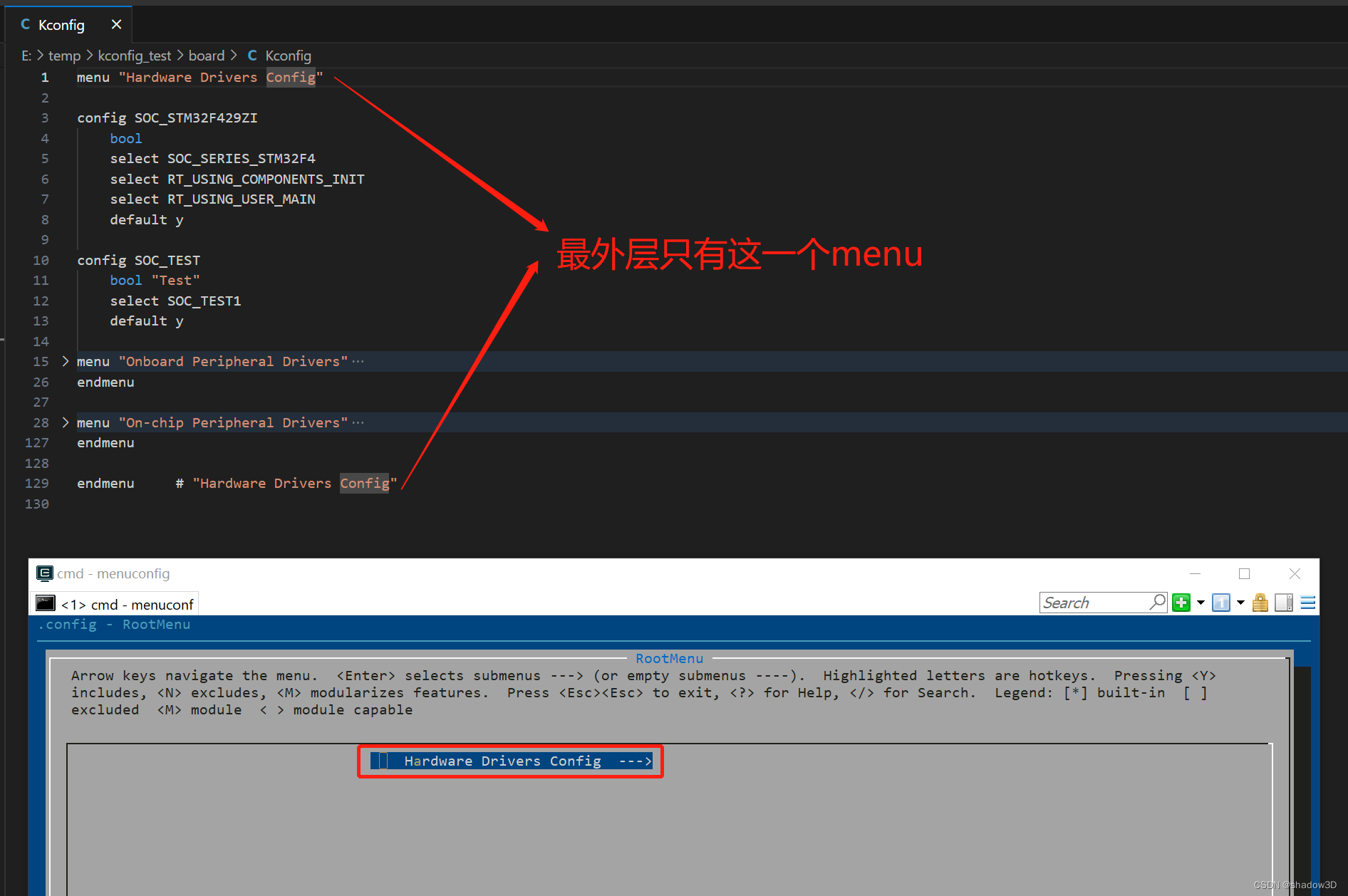
Task: Close the Kconfig tab
Action: point(116,24)
